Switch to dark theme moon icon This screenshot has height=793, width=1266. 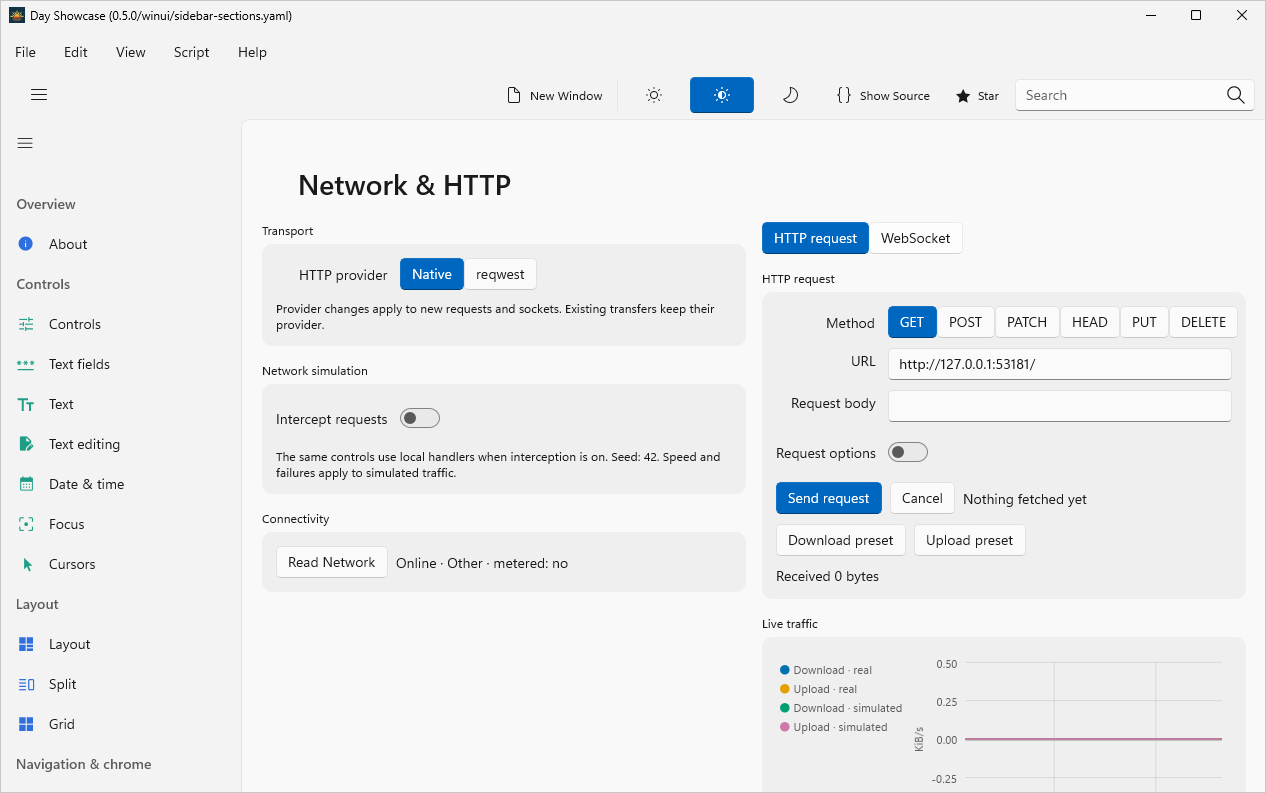click(790, 95)
